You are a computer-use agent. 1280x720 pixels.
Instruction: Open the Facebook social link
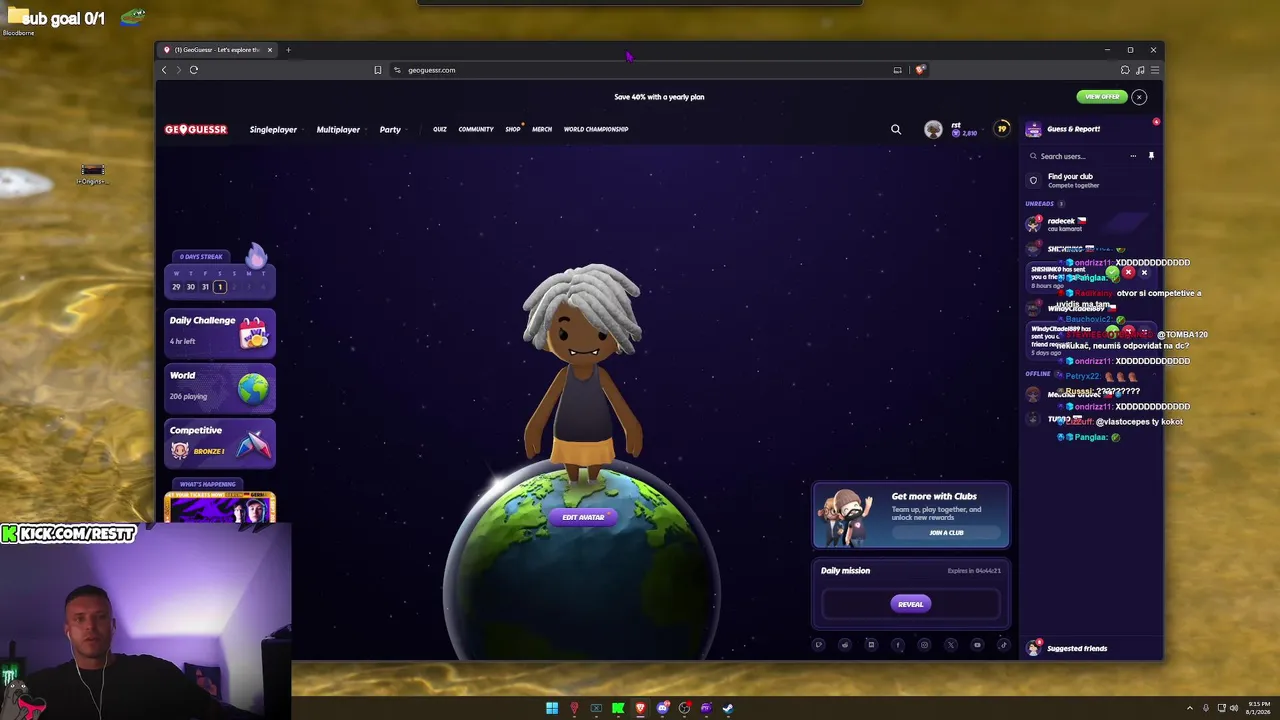(898, 645)
